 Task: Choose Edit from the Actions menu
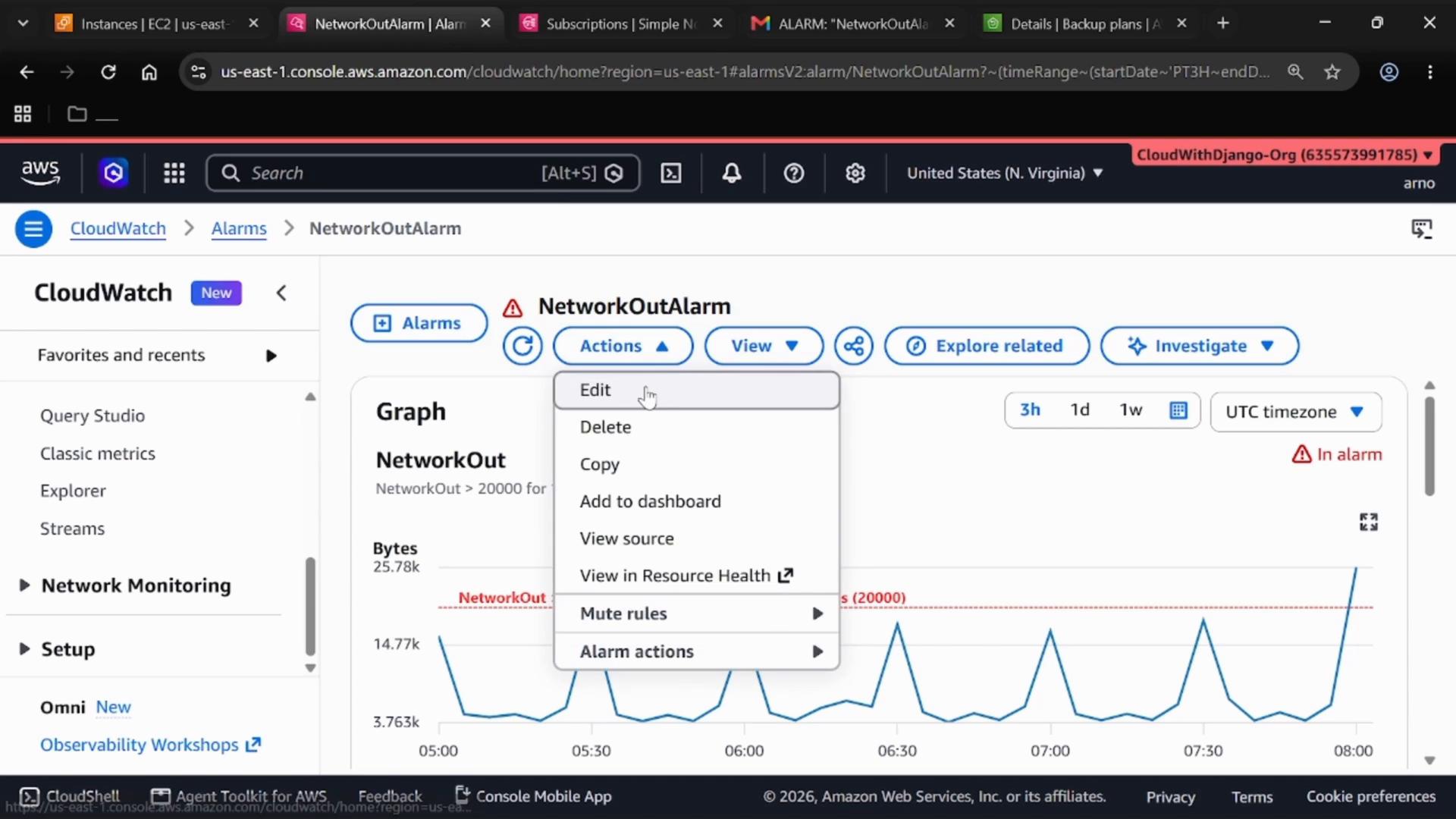click(696, 390)
